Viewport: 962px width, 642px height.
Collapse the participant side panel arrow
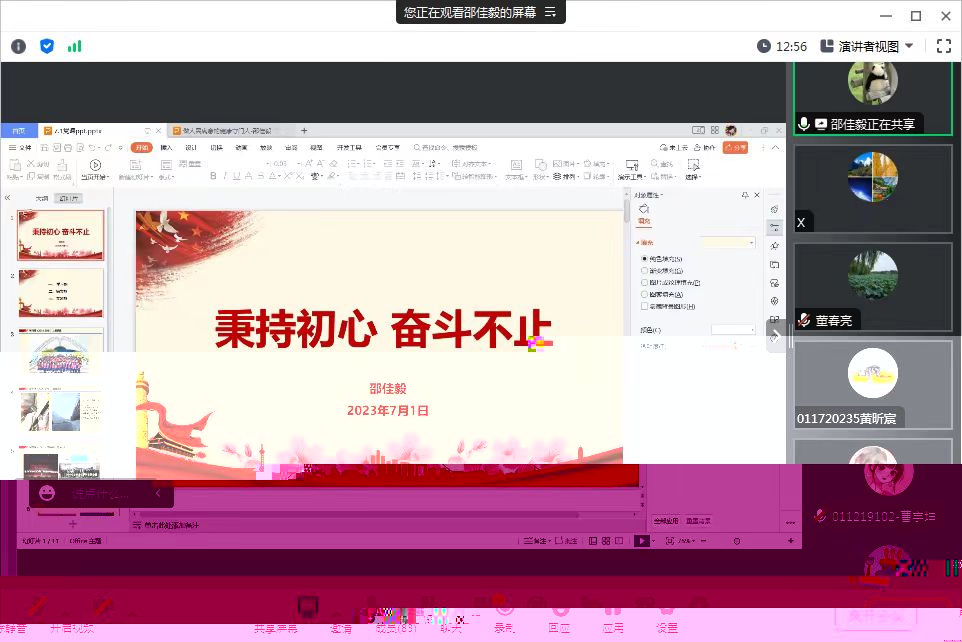tap(775, 336)
